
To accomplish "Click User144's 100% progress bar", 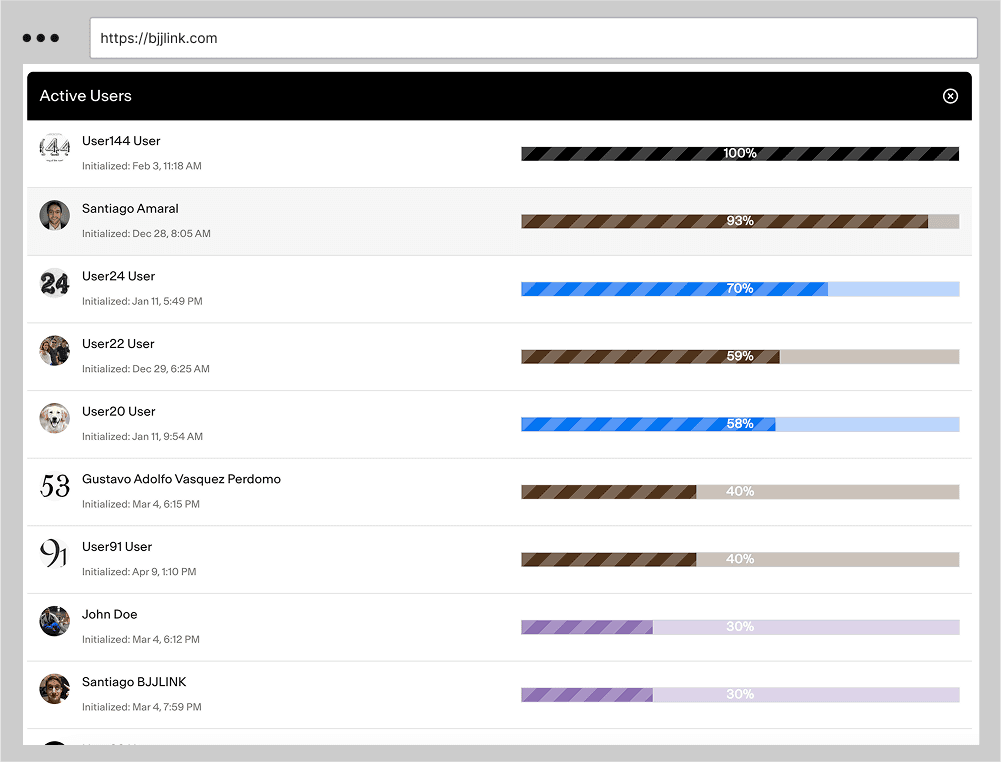I will (739, 153).
